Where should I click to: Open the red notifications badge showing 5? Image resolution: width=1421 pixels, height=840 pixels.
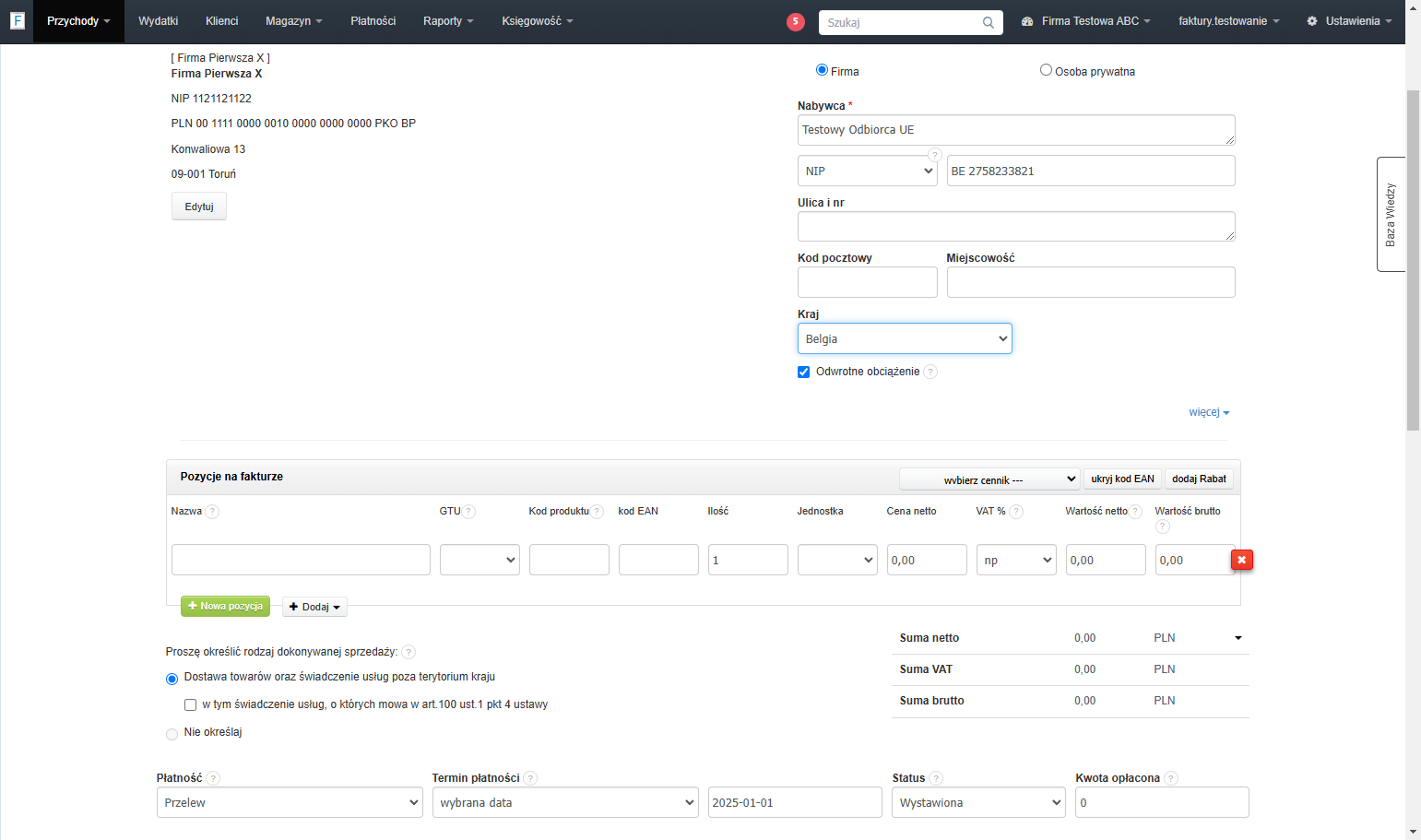(795, 21)
